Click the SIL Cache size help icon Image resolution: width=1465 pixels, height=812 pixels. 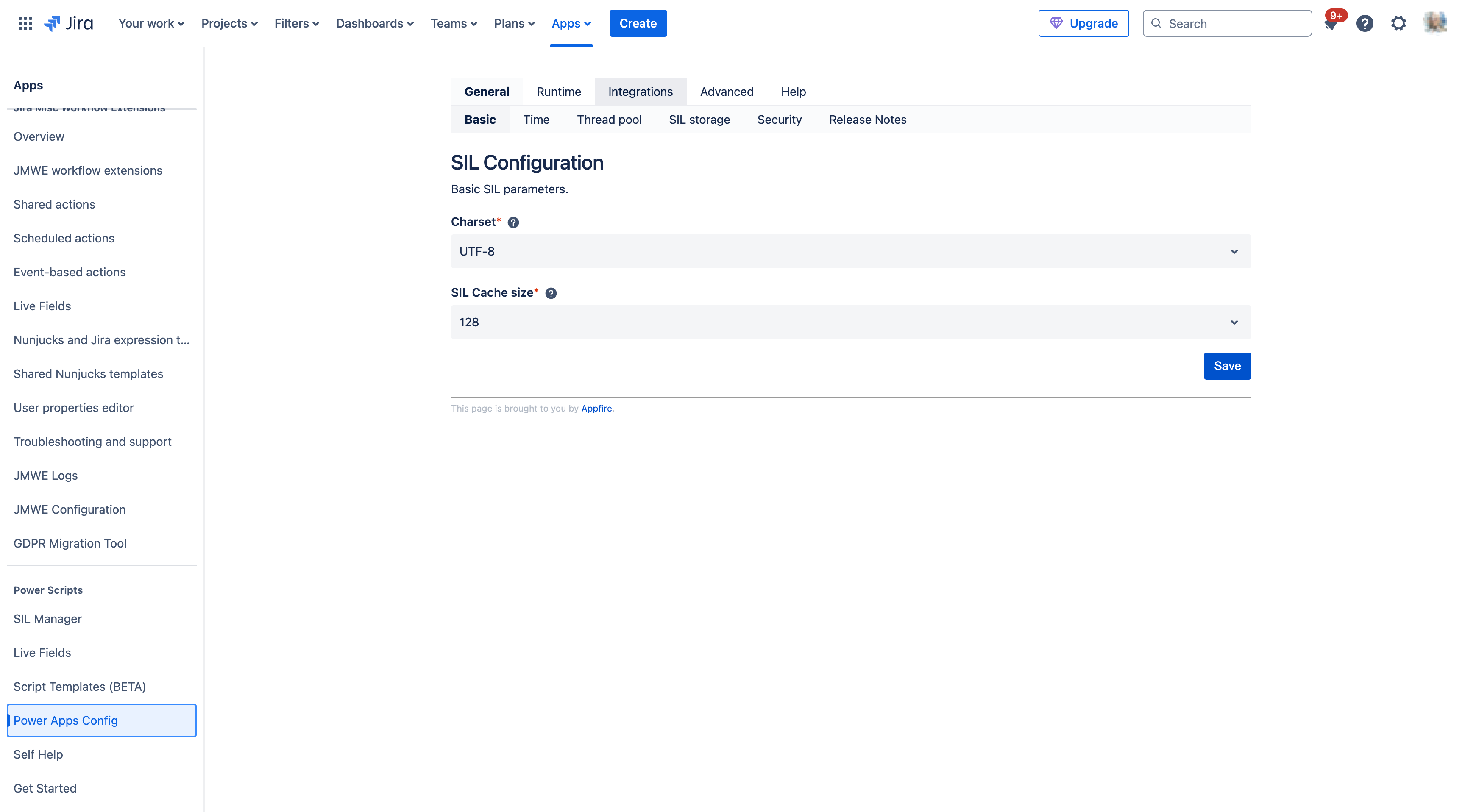point(551,293)
